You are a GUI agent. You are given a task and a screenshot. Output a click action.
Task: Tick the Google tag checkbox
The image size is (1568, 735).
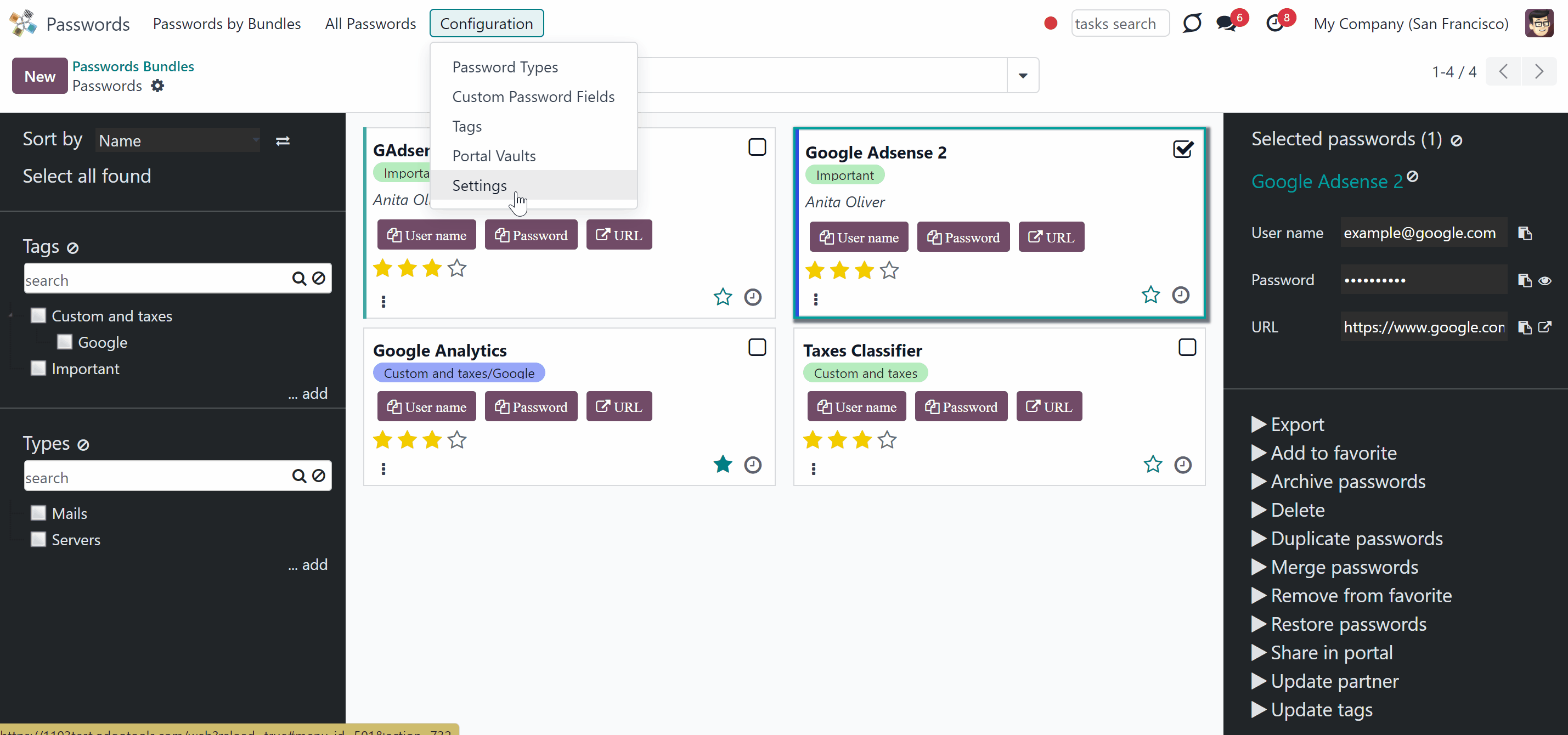point(65,342)
